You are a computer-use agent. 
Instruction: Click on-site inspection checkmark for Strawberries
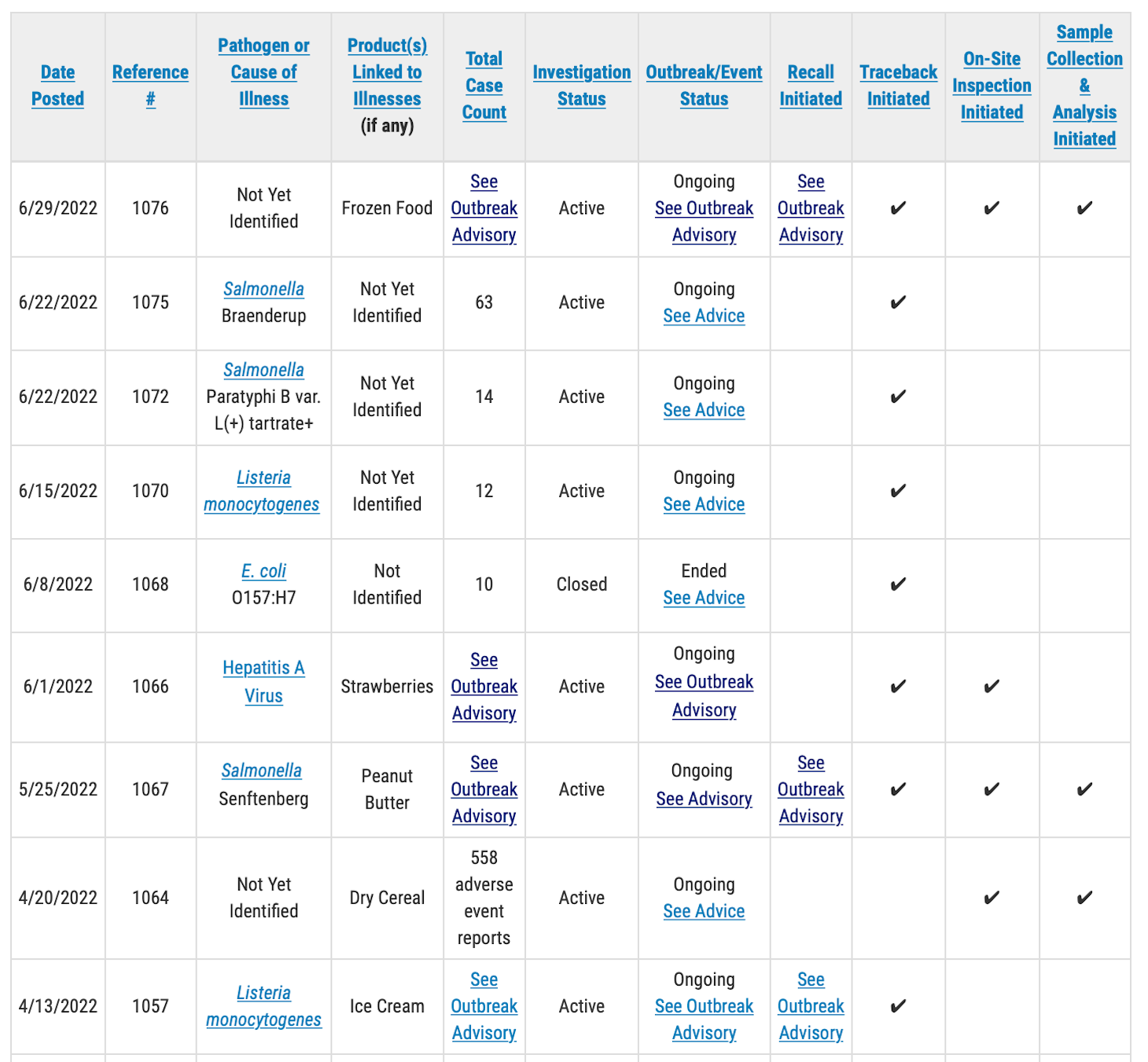[x=992, y=686]
